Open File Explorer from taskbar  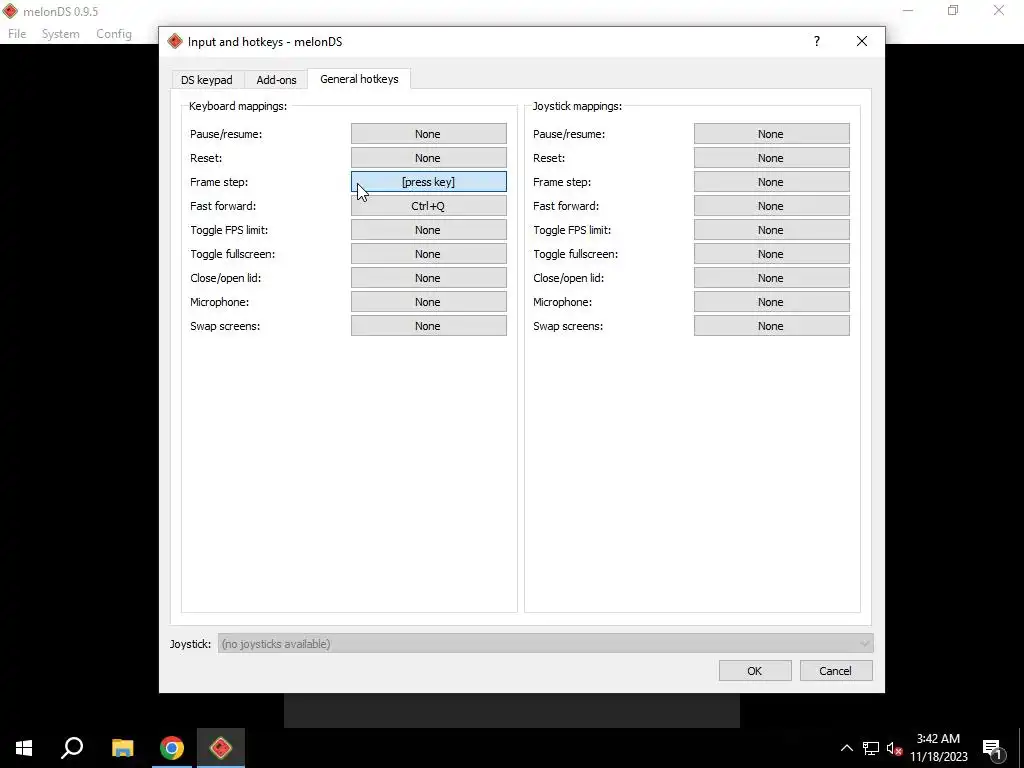122,748
